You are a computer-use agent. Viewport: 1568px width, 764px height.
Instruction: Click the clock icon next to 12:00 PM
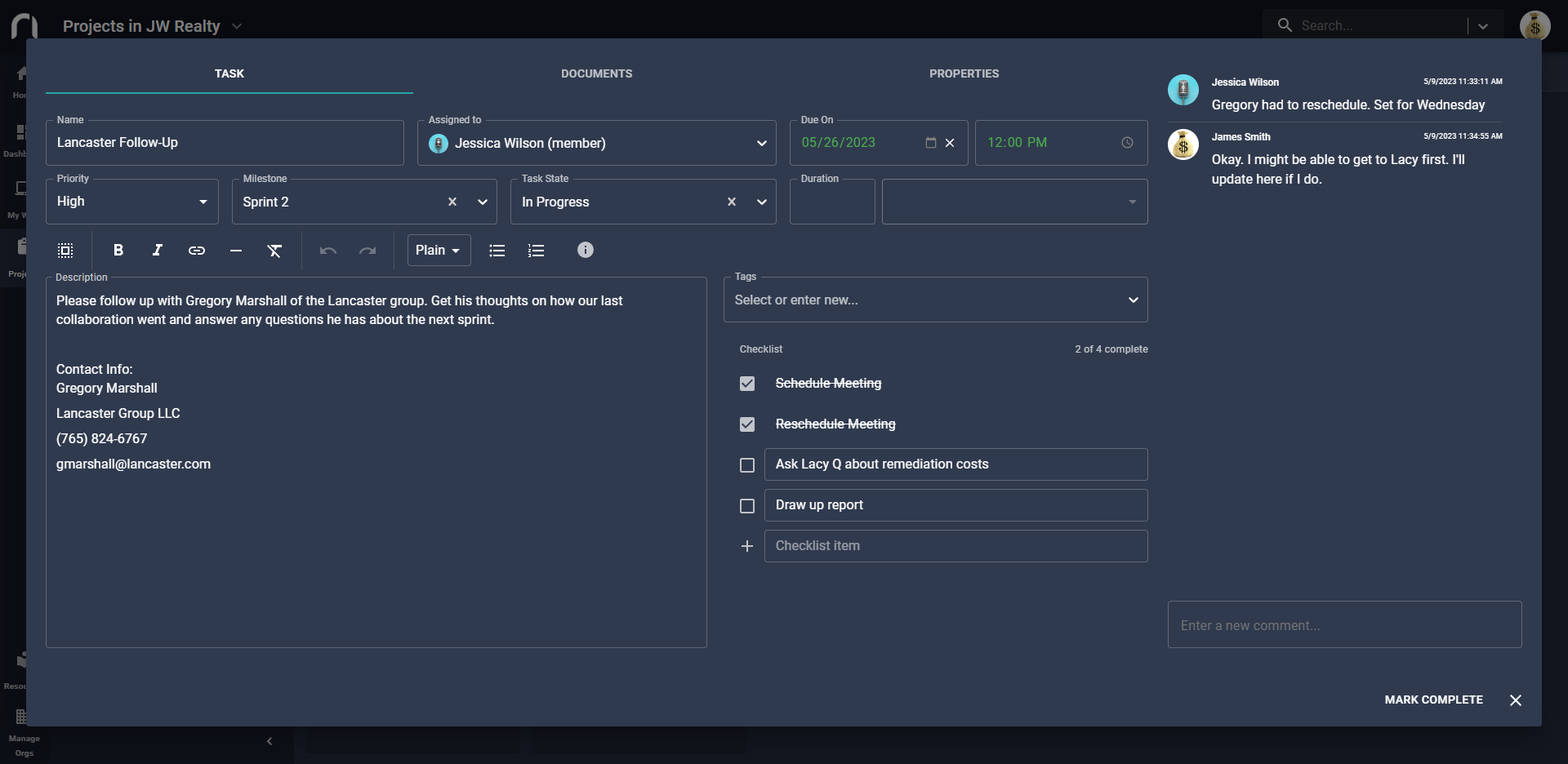[x=1126, y=143]
